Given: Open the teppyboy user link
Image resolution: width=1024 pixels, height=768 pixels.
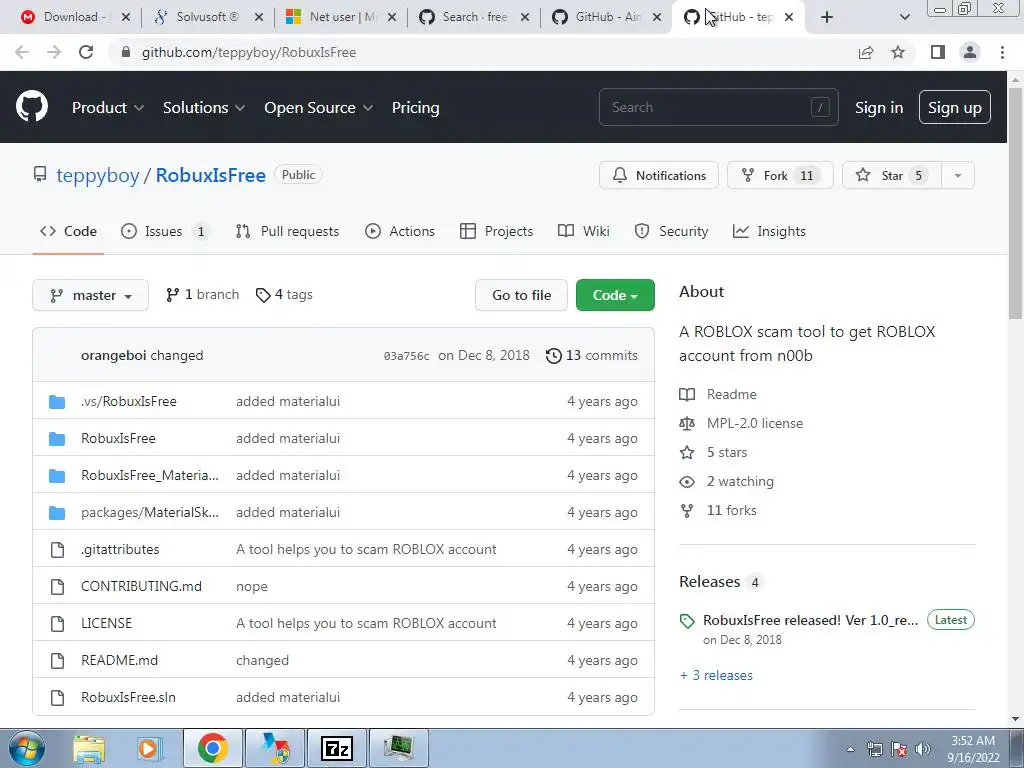Looking at the screenshot, I should click(x=98, y=176).
